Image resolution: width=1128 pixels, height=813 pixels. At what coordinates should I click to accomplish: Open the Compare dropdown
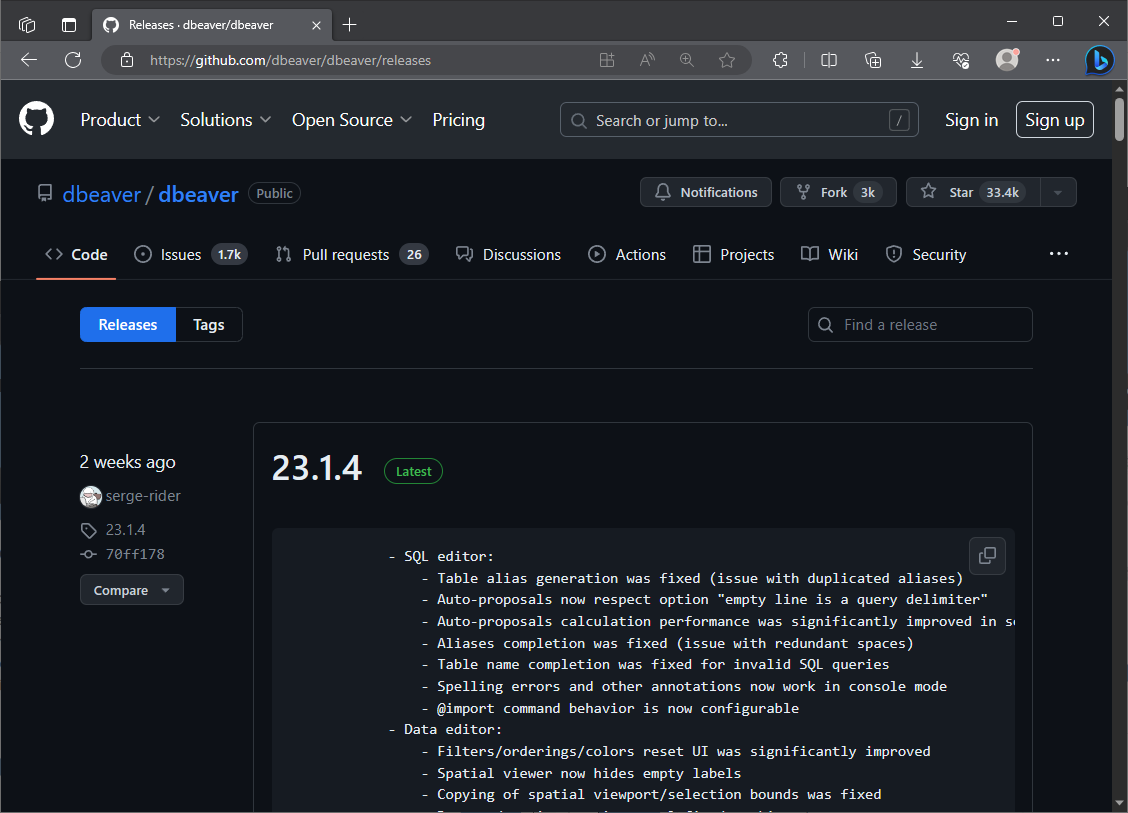point(132,590)
